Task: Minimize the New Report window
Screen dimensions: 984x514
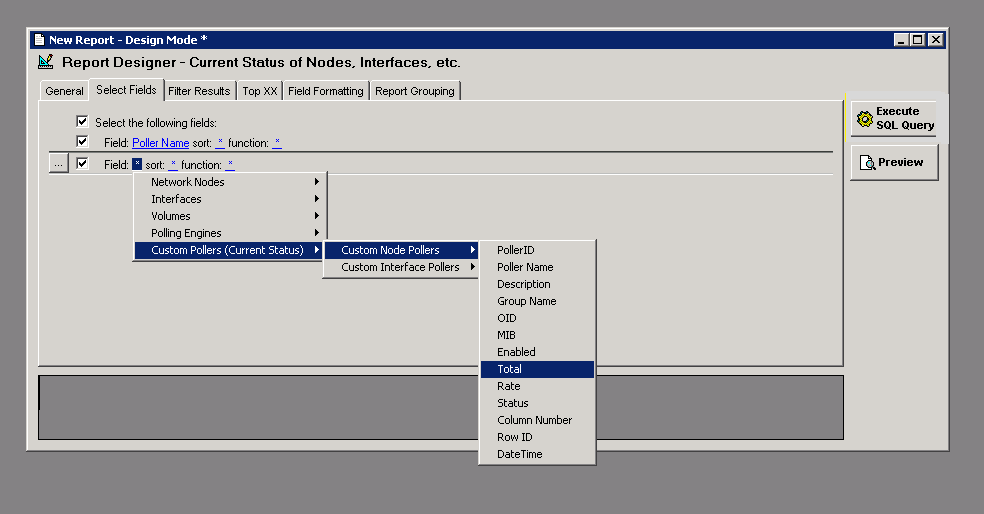Action: [x=901, y=40]
